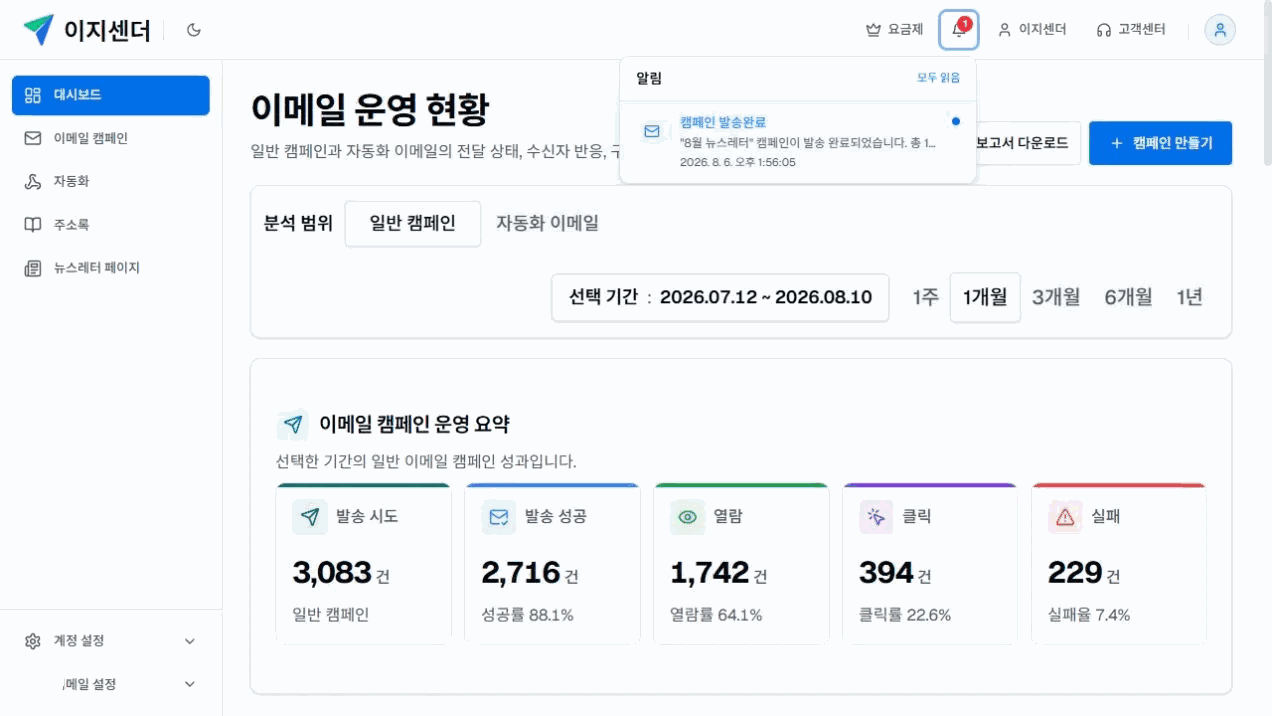The width and height of the screenshot is (1272, 716).
Task: Click the 실패 warning triangle icon
Action: pyautogui.click(x=1065, y=517)
